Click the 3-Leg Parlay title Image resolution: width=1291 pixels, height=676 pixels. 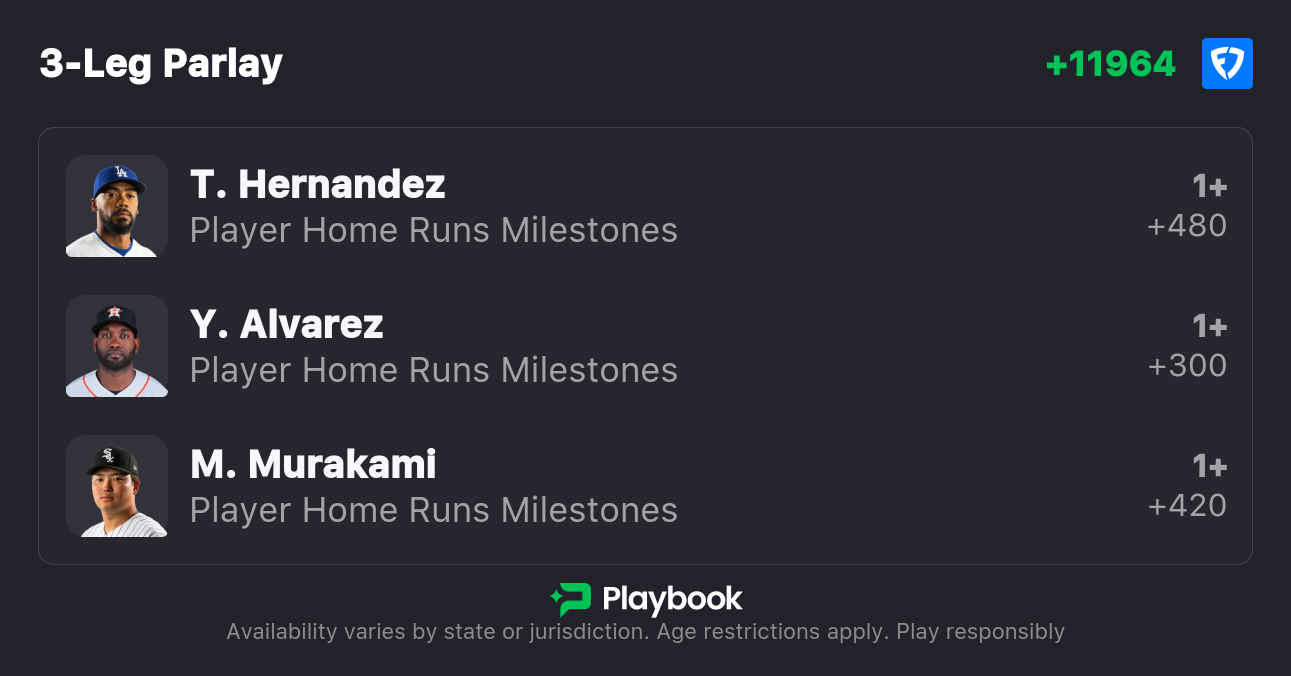click(x=161, y=64)
